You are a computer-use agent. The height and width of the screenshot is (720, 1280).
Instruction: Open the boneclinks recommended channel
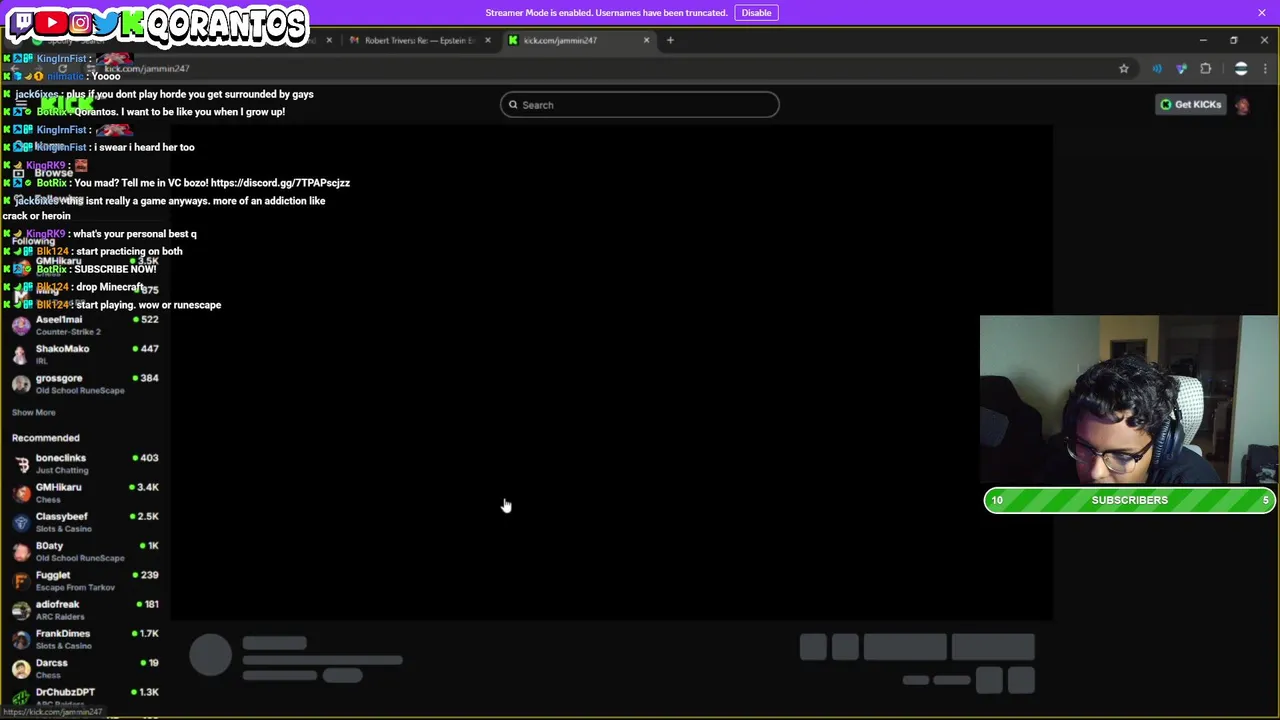point(85,463)
